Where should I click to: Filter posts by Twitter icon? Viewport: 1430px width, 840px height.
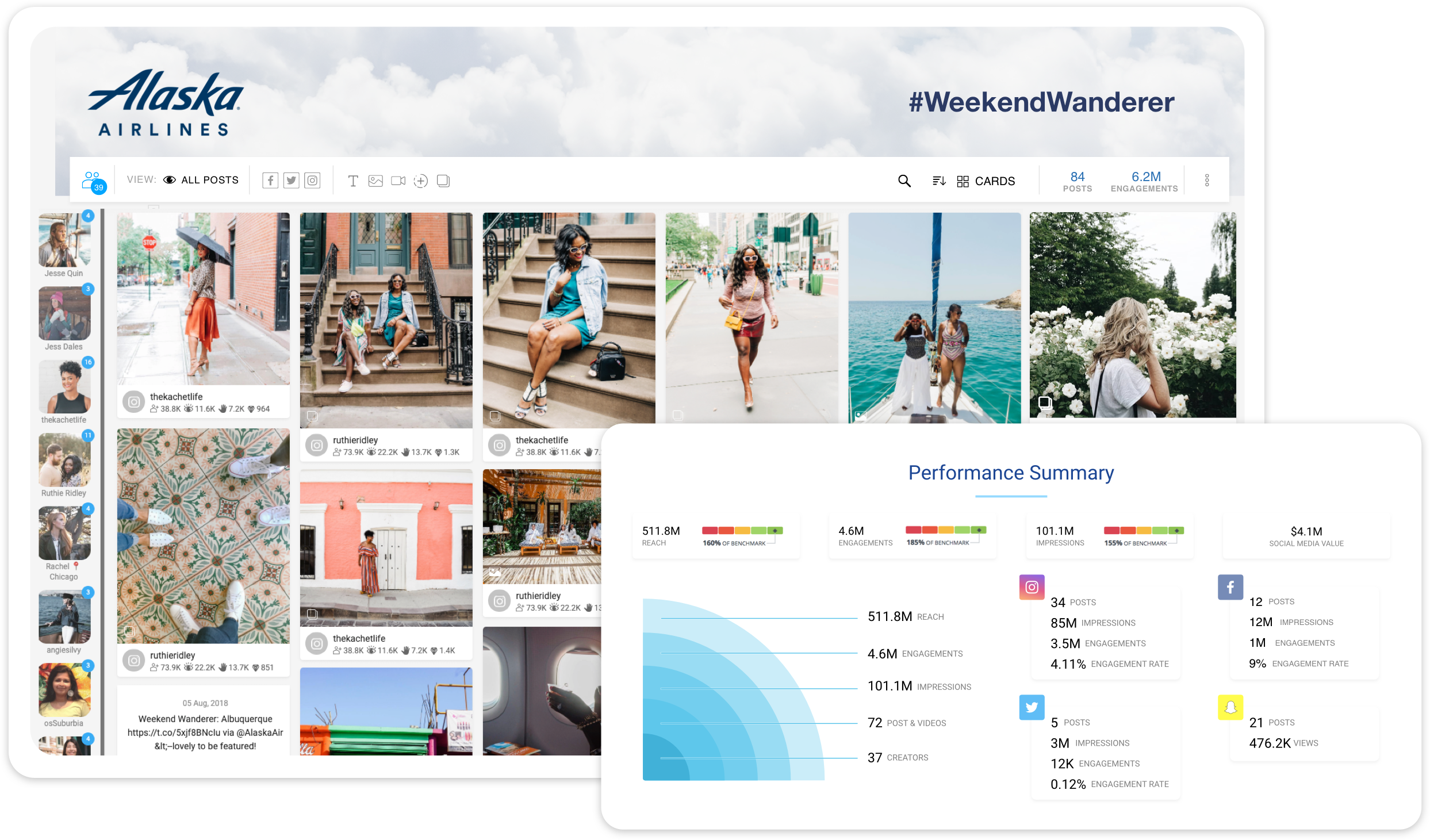click(292, 181)
